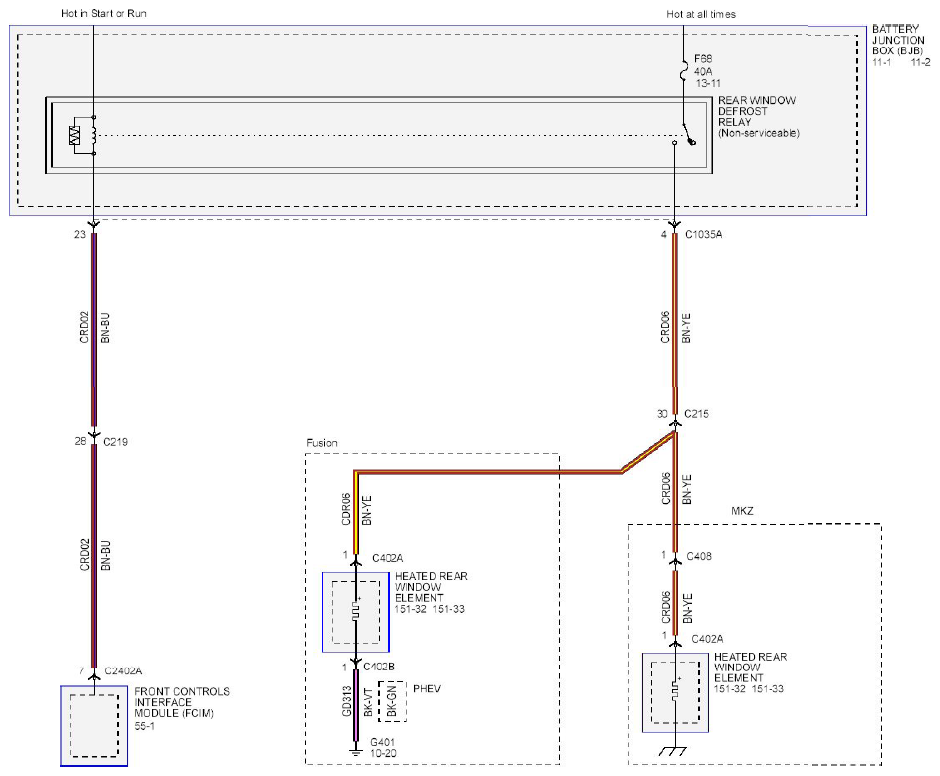This screenshot has height=776, width=940.
Task: Select the C408 connector arrow symbol
Action: pyautogui.click(x=676, y=560)
